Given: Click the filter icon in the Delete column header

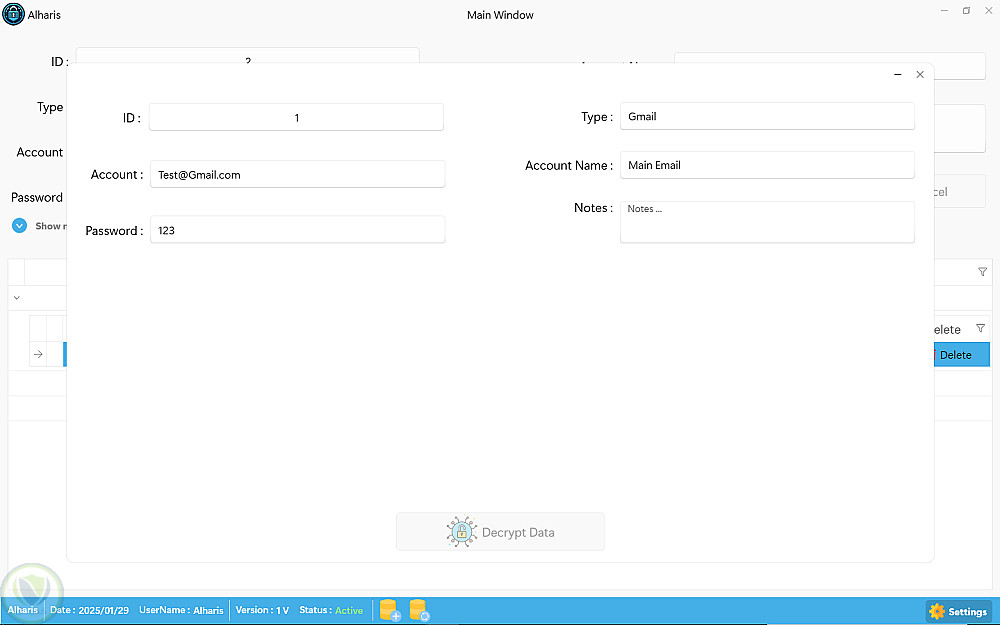Looking at the screenshot, I should click(981, 328).
